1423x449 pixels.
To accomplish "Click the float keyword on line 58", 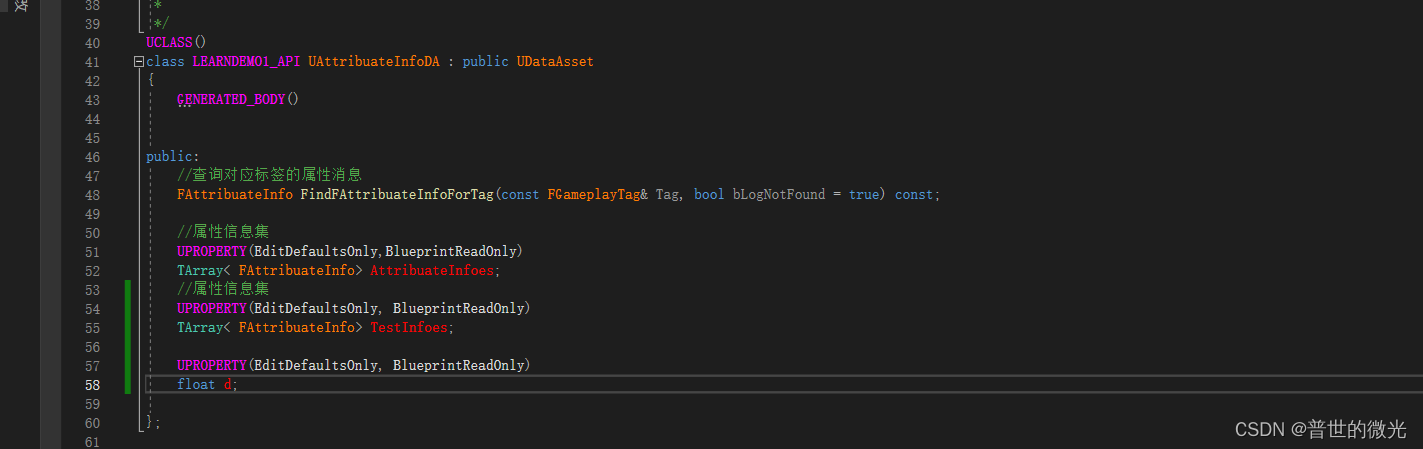I will point(196,384).
